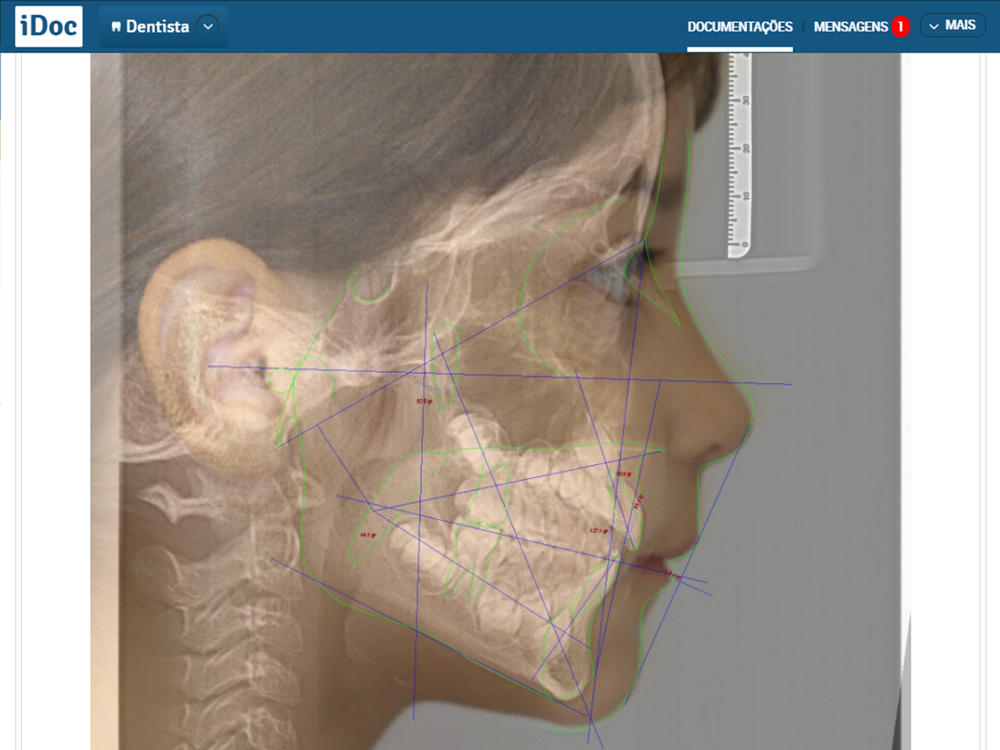
Task: Click the chevron arrow inside MAIS
Action: 934,26
